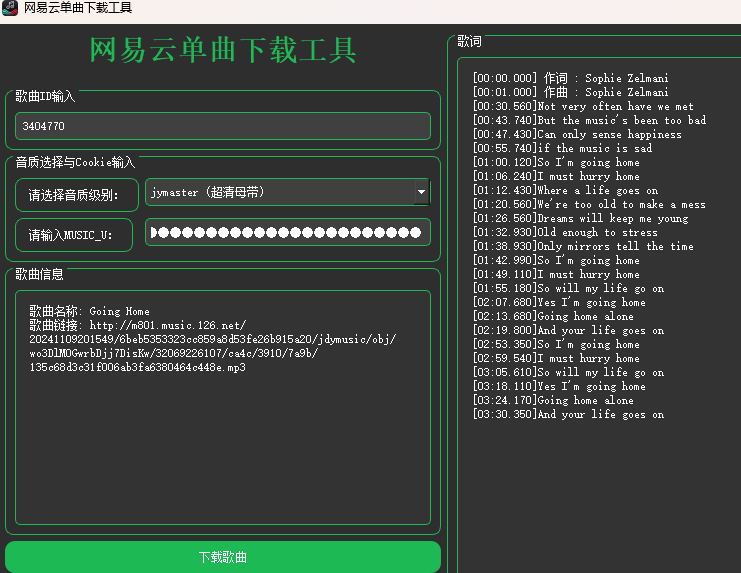The width and height of the screenshot is (741, 573).
Task: Click lyric at 03:30.350 'And your life goes on'
Action: (x=569, y=414)
